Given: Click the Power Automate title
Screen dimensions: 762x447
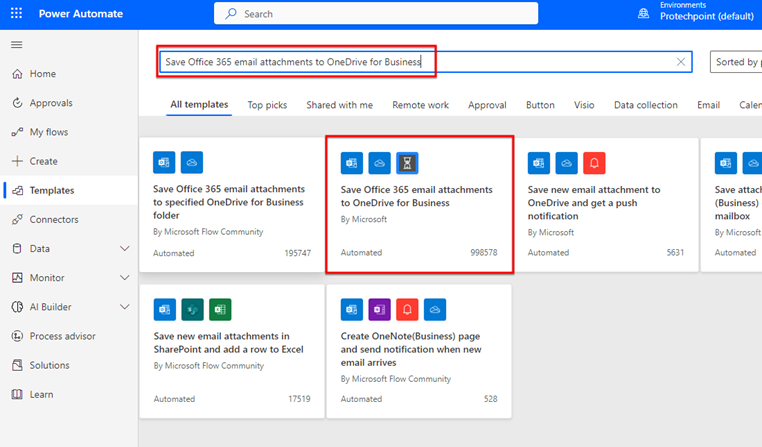Looking at the screenshot, I should coord(81,14).
